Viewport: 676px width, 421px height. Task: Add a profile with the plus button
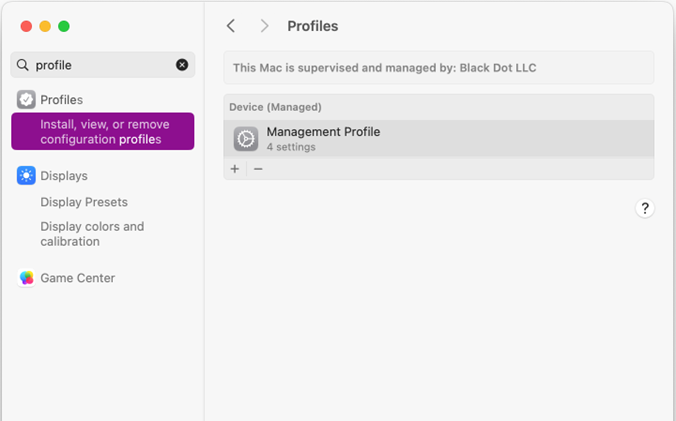pyautogui.click(x=235, y=169)
